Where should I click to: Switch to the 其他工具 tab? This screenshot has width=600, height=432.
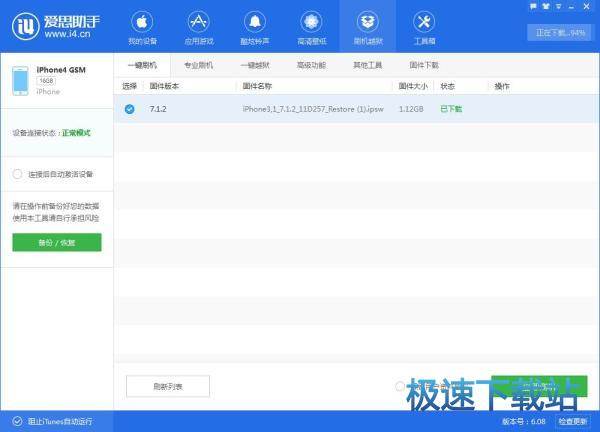point(367,65)
